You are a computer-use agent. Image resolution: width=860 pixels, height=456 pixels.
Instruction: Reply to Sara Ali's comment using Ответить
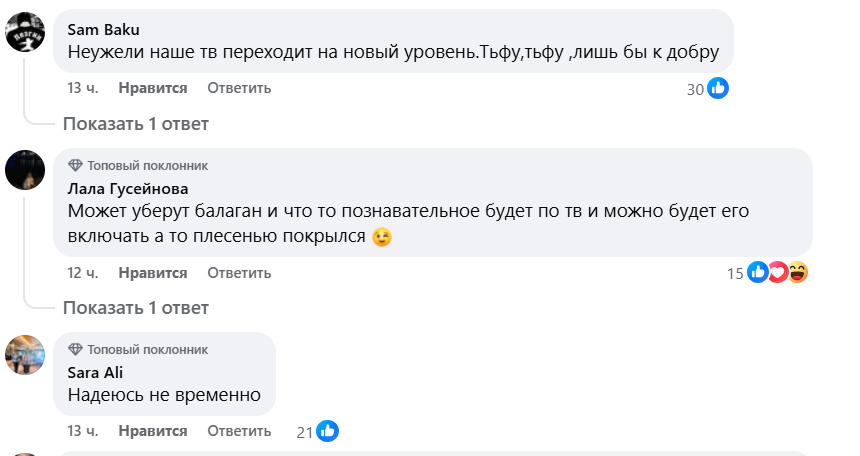coord(239,431)
